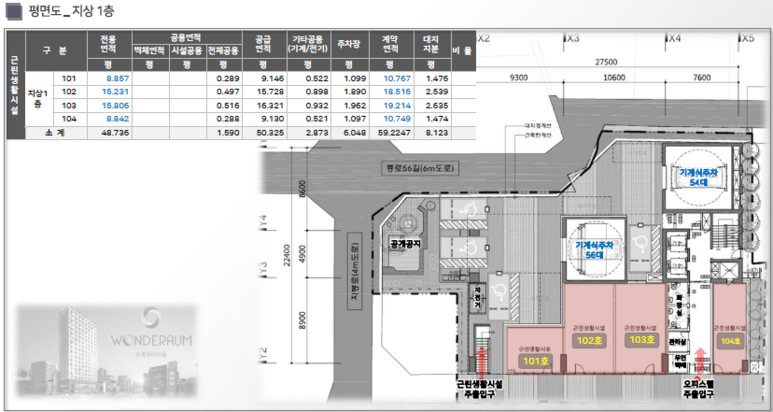Click the 101호 unit label on the plan

[535, 360]
